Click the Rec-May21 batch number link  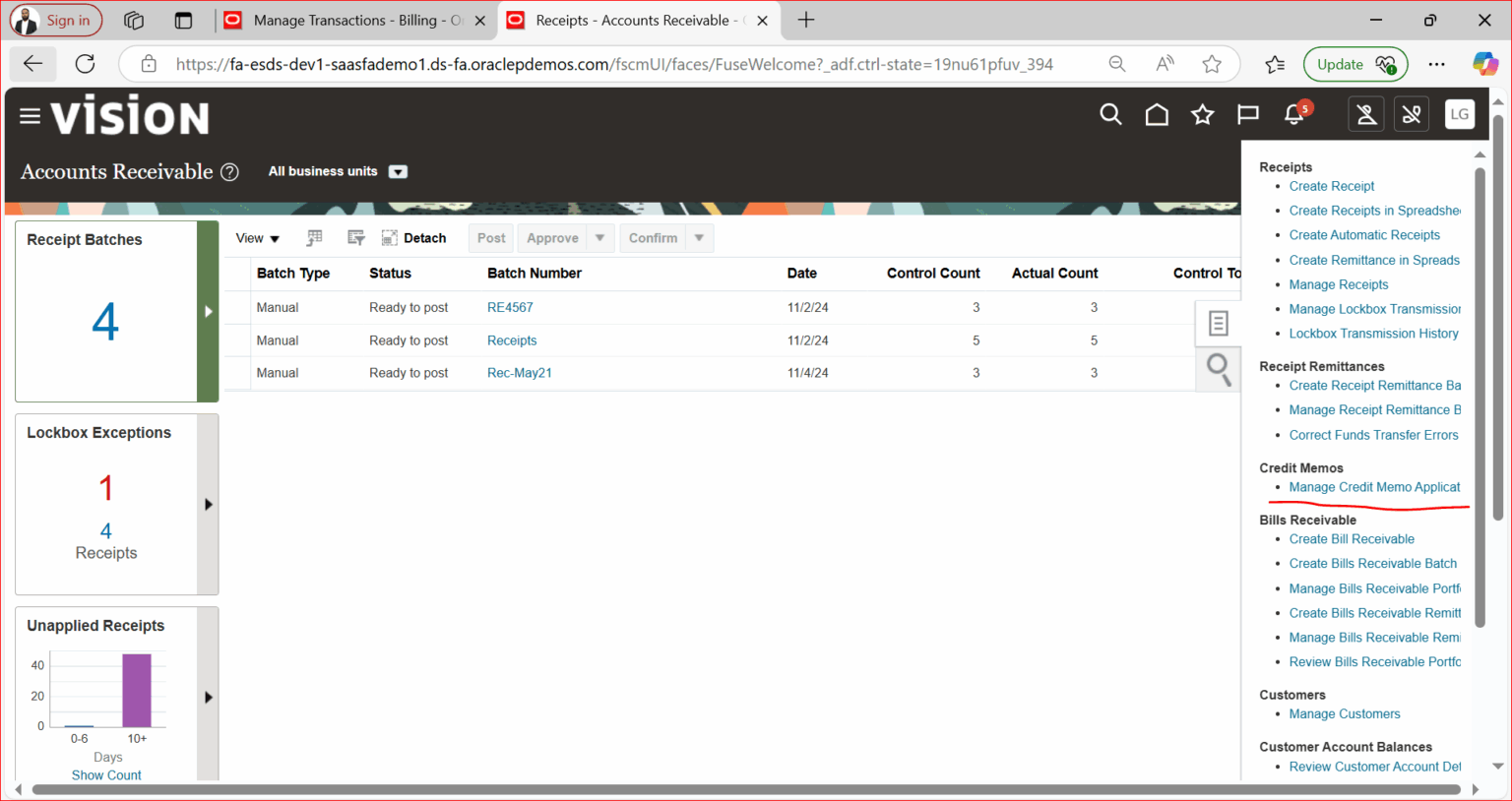tap(519, 372)
